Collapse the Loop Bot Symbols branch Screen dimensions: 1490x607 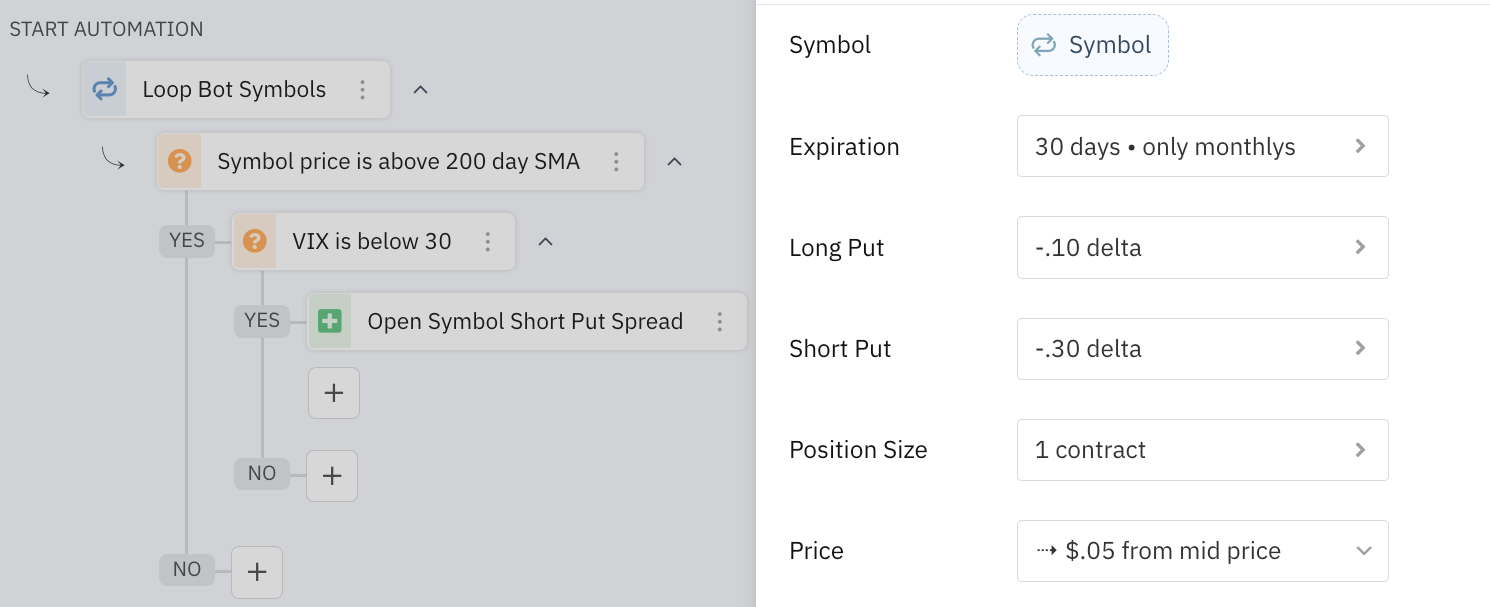pos(420,89)
